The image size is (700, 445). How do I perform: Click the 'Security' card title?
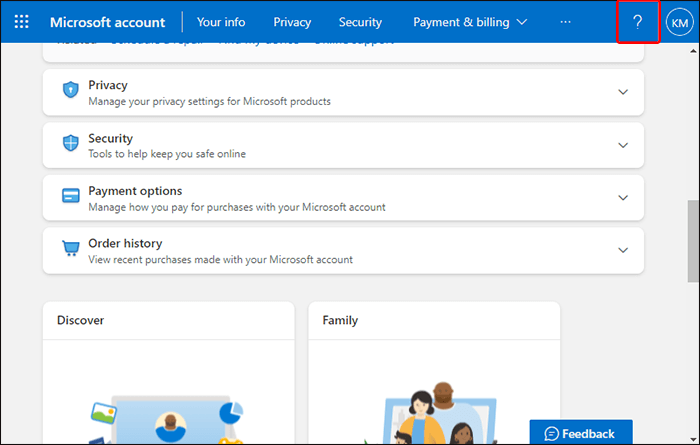point(110,138)
